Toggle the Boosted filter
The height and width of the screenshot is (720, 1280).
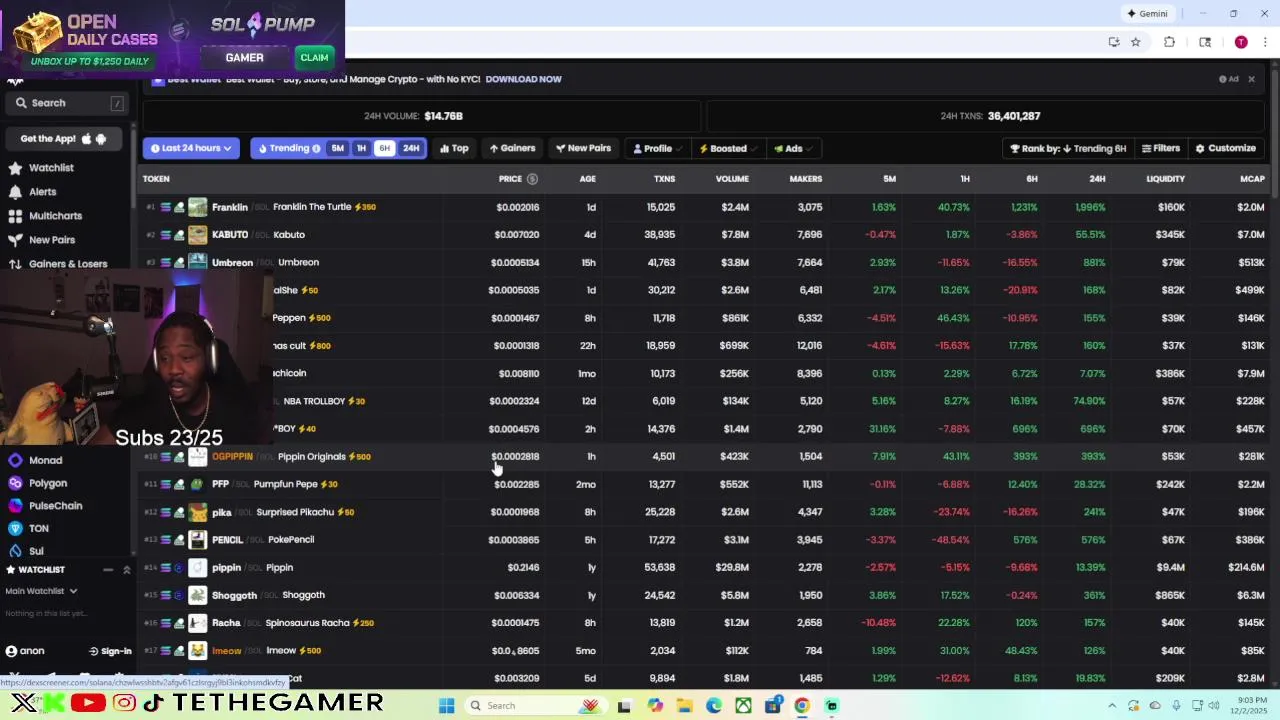(727, 148)
